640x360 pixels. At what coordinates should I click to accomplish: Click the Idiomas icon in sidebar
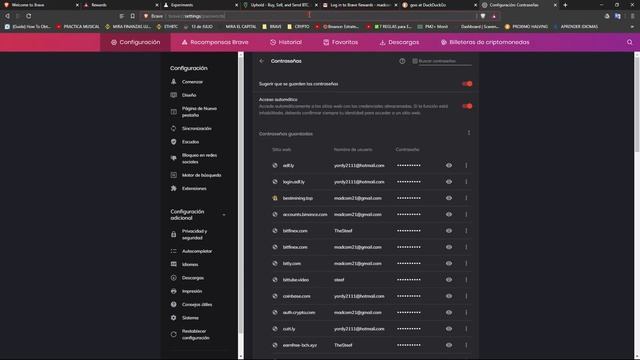(x=173, y=264)
